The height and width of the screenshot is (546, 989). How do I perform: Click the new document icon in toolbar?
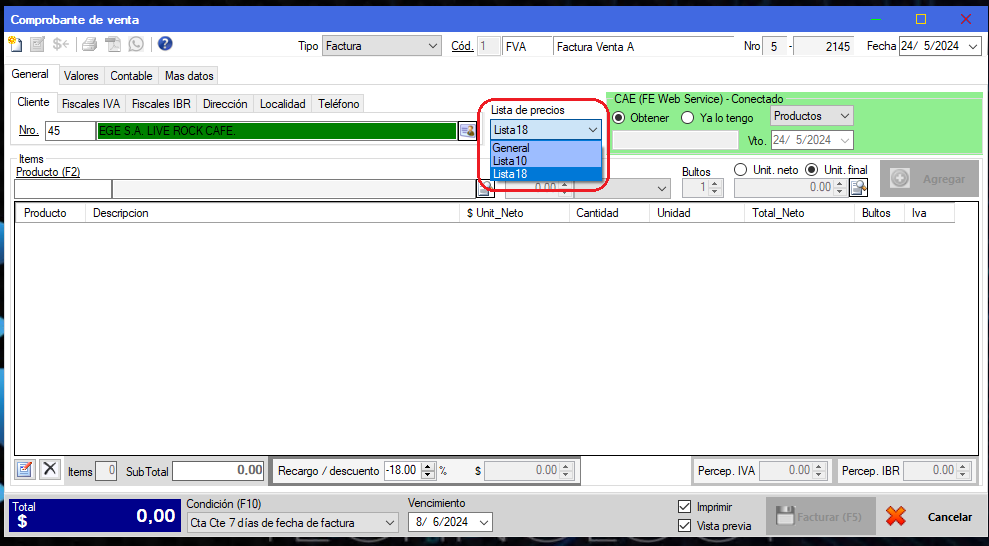point(15,44)
